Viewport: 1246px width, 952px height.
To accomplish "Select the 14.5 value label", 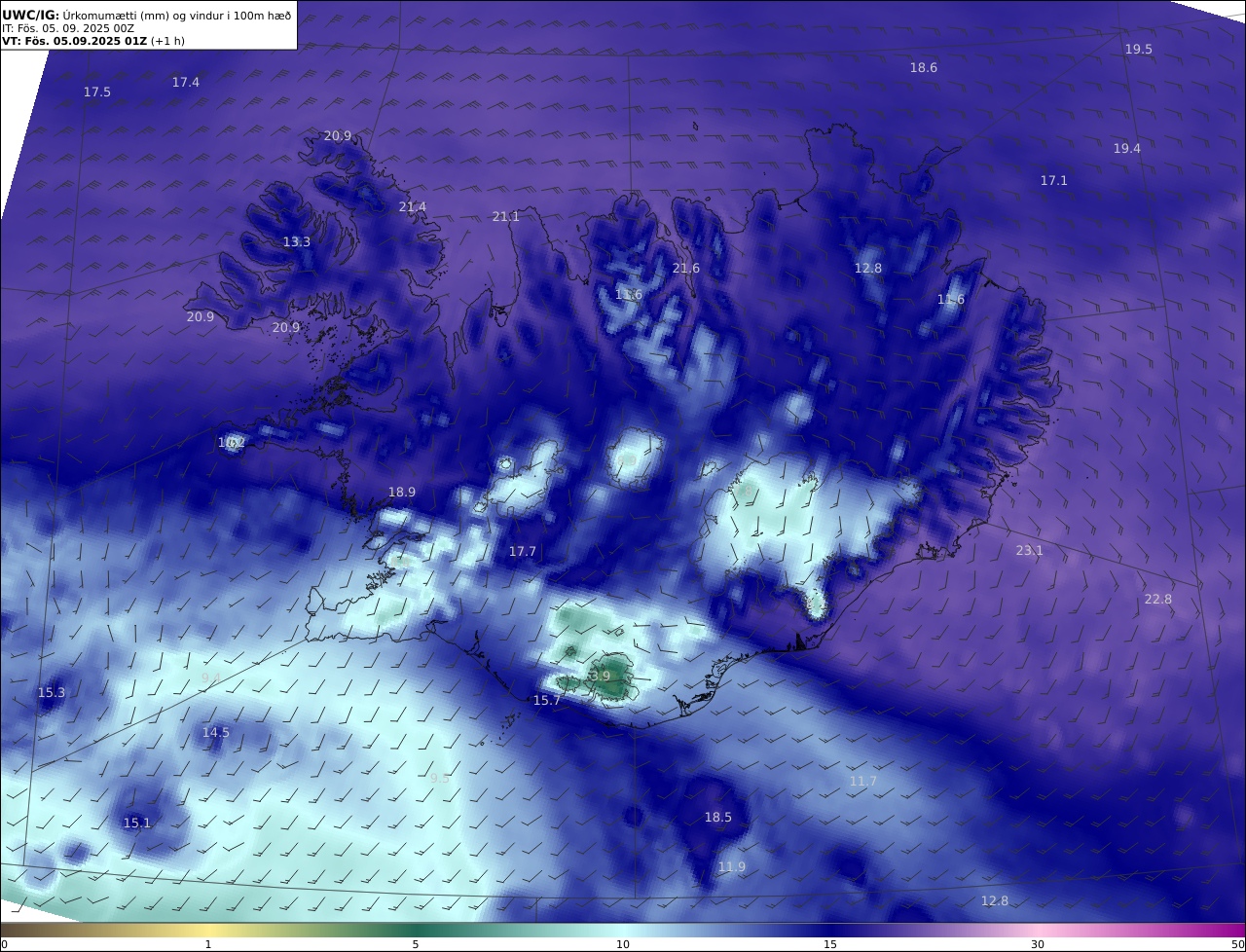I will (216, 733).
